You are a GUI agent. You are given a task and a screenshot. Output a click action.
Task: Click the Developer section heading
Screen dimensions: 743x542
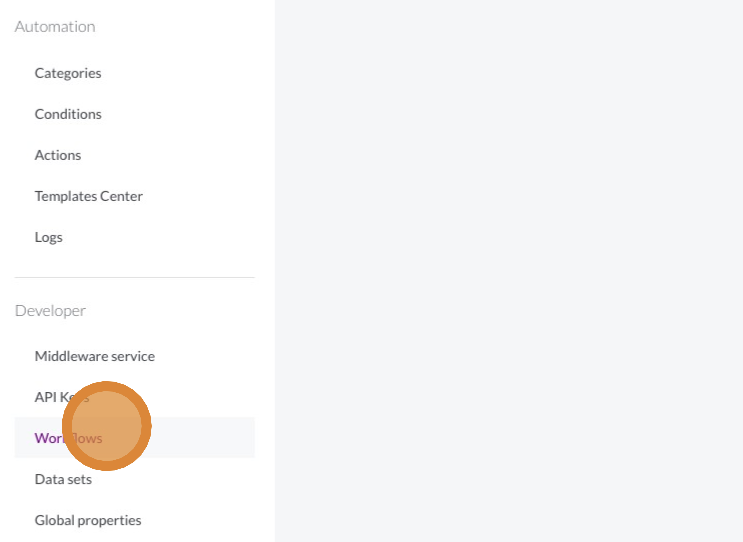tap(50, 311)
